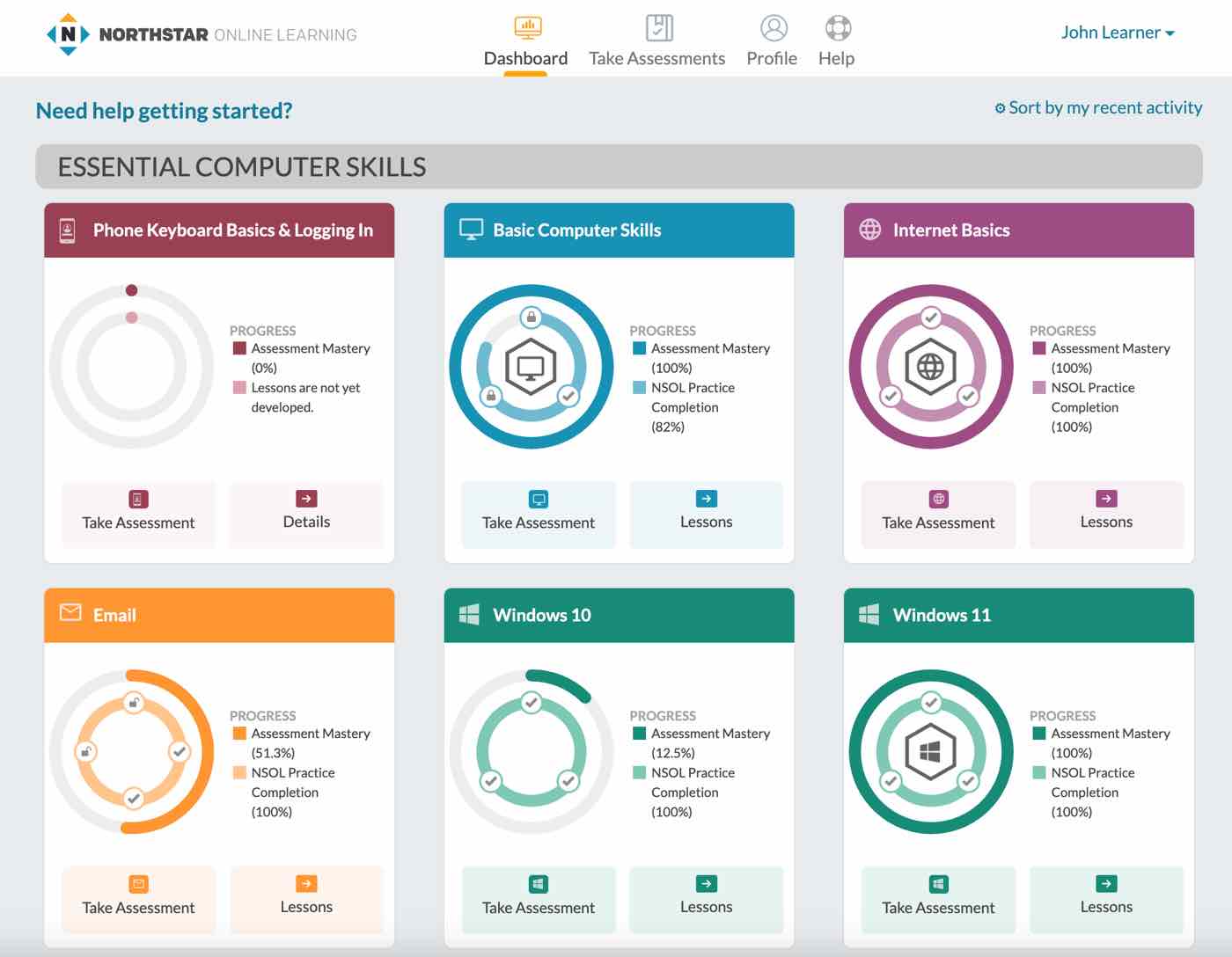
Task: Open Lessons for Basic Computer Skills
Action: 706,515
